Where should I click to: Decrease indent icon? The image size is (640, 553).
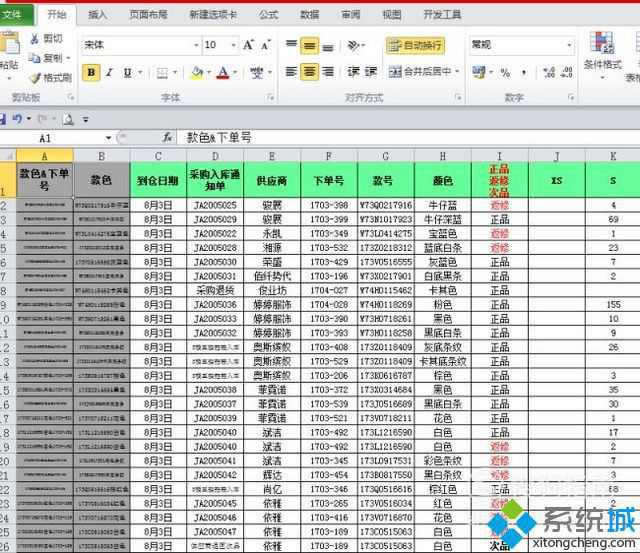[x=353, y=72]
